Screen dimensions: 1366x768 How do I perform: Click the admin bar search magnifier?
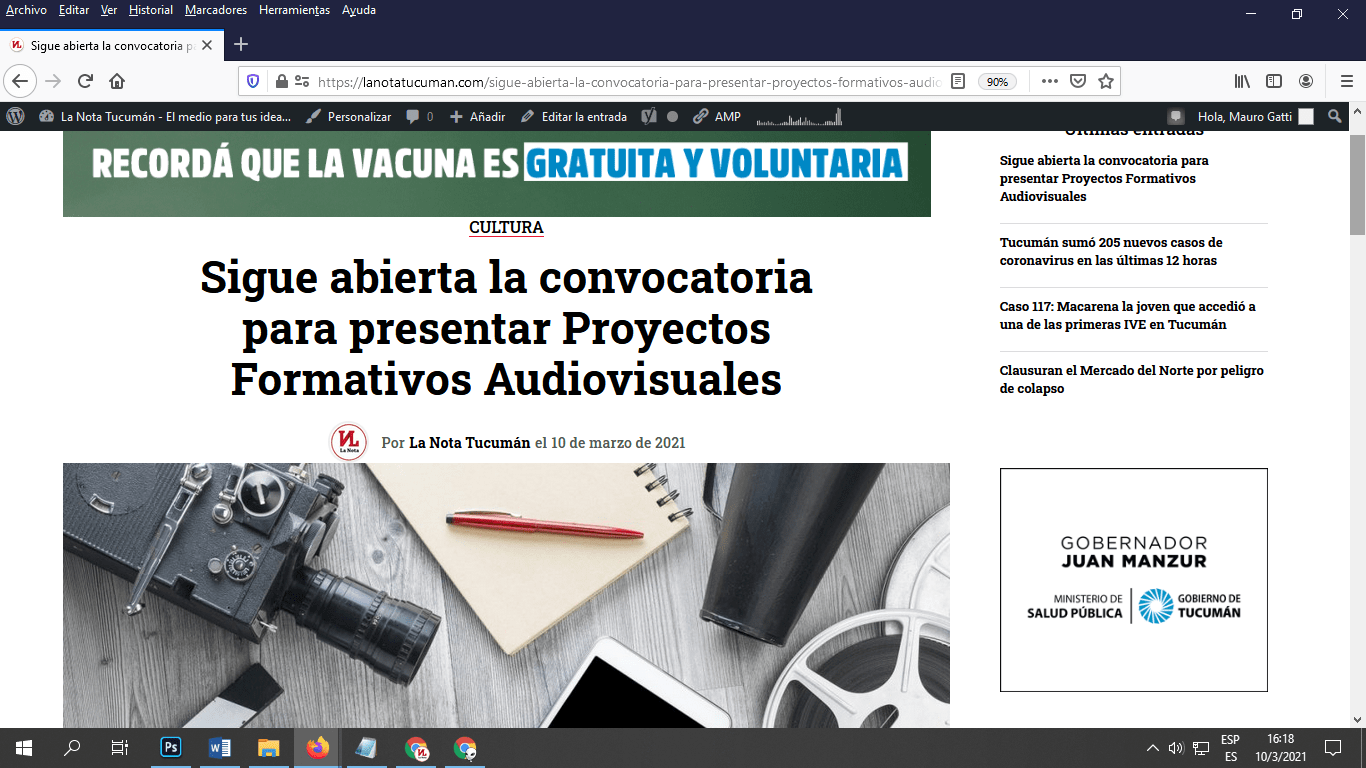(x=1334, y=117)
